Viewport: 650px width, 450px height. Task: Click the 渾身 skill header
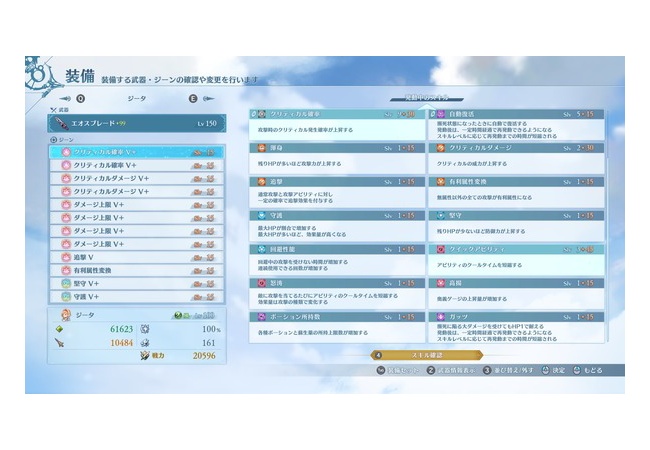(337, 148)
